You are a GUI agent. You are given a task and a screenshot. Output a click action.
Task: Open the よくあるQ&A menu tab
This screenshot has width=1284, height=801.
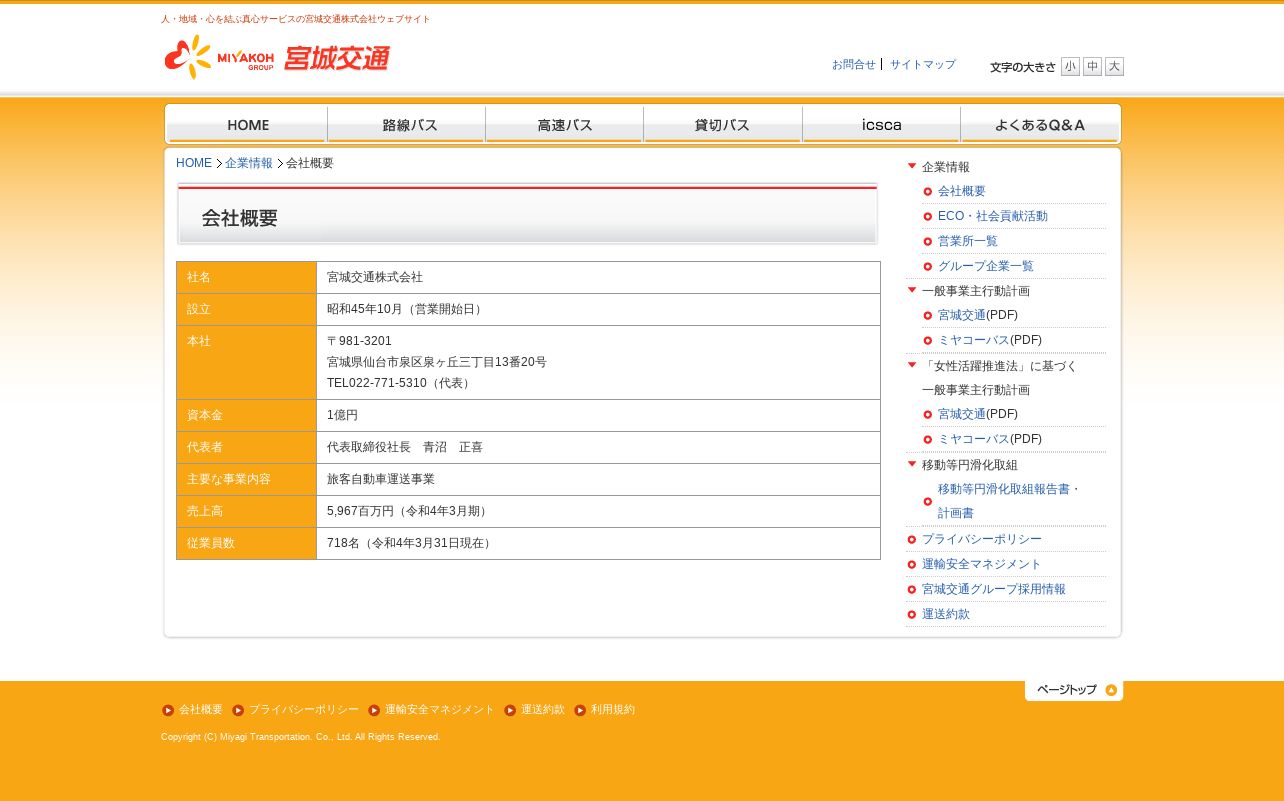tap(1040, 124)
